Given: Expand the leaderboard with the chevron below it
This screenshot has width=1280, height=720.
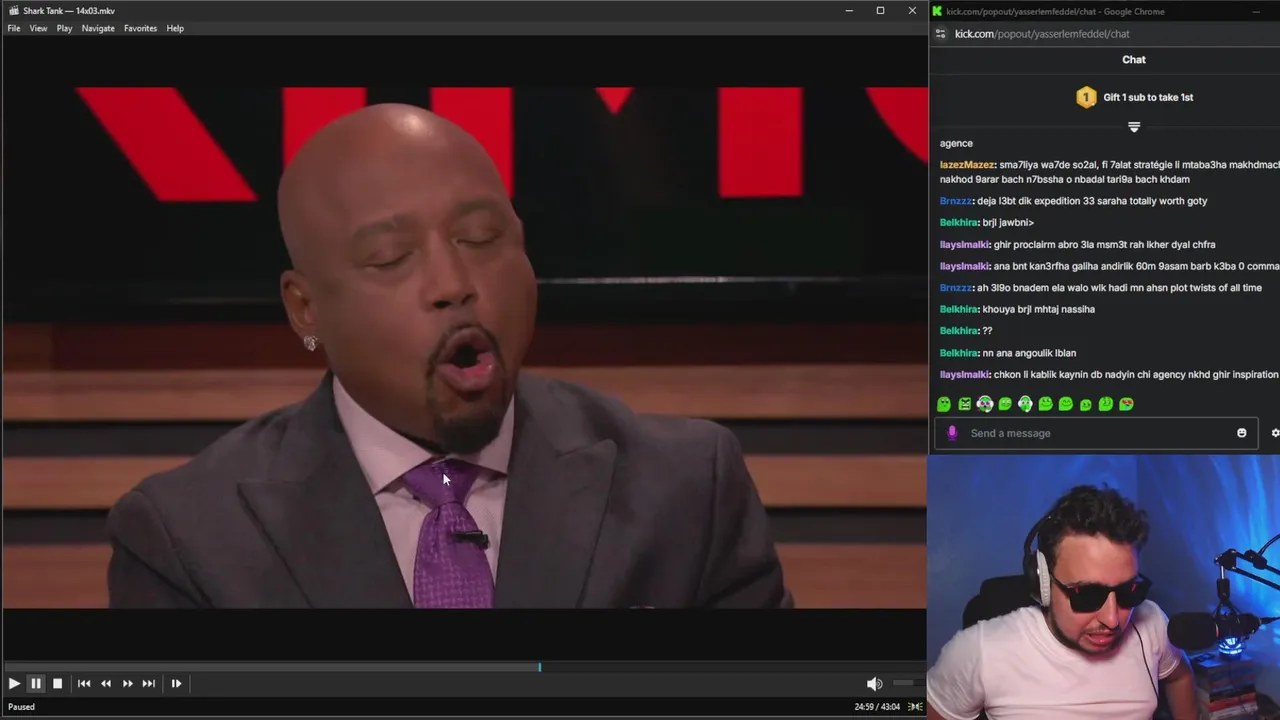Looking at the screenshot, I should [1134, 127].
